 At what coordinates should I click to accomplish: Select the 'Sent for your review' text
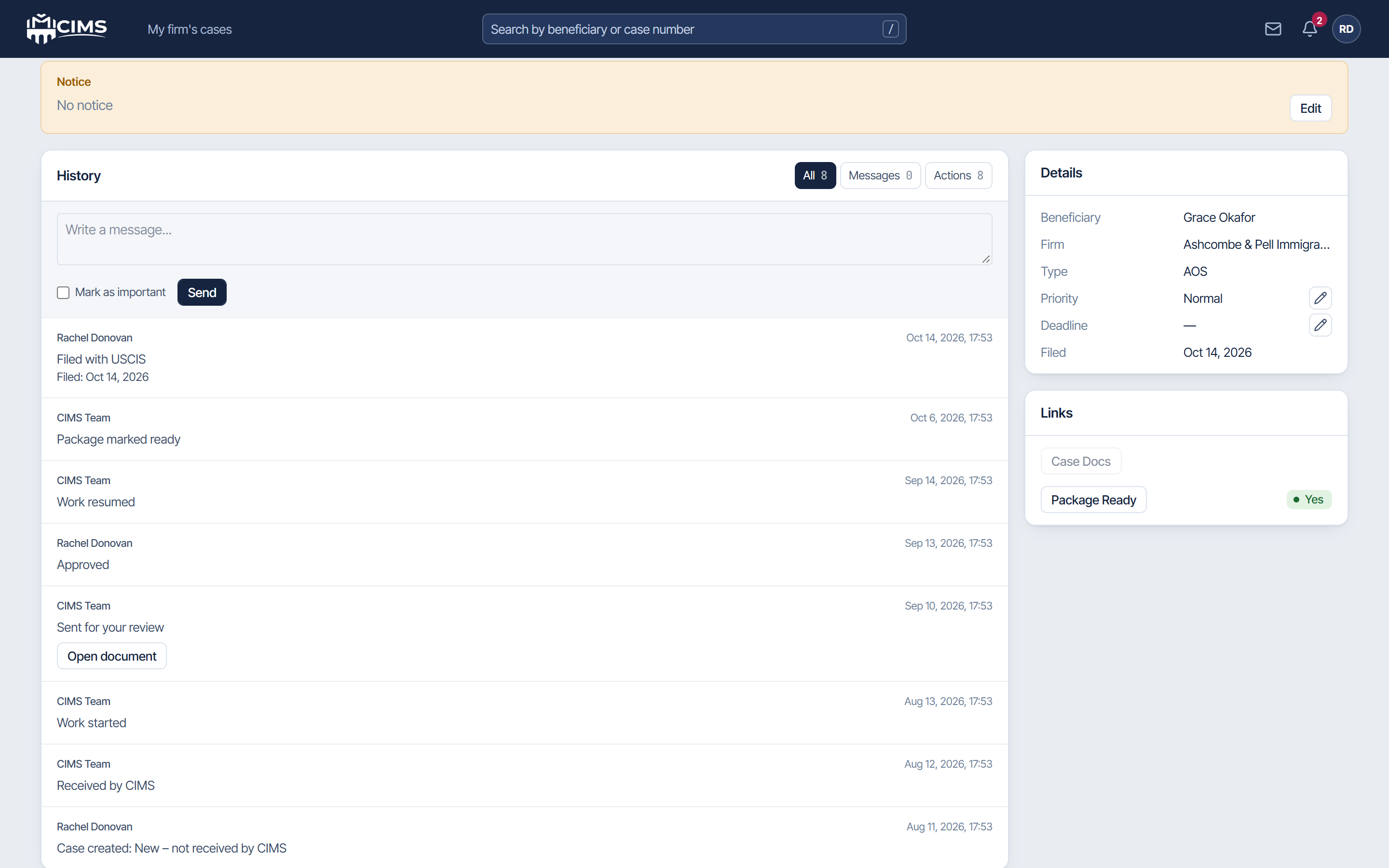tap(110, 627)
